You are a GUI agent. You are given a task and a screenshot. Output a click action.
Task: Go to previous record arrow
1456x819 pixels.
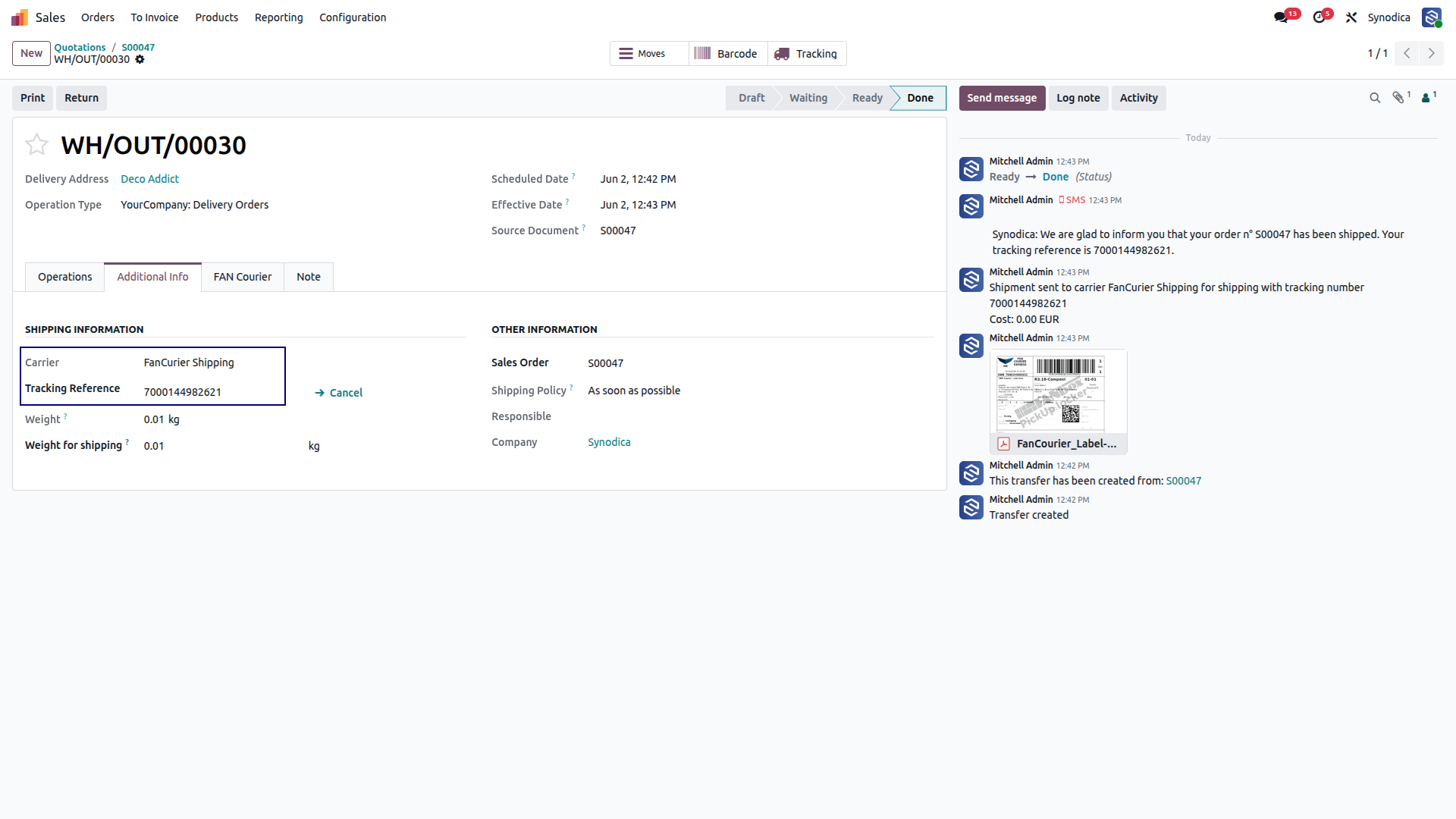[x=1407, y=53]
